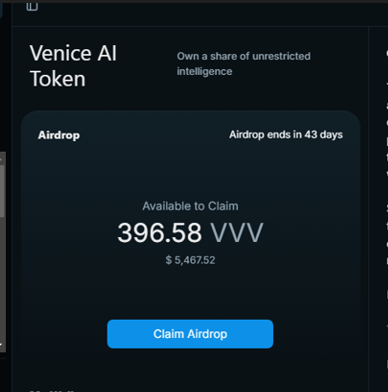
Task: Click the scrollbar down arrow
Action: [2, 345]
